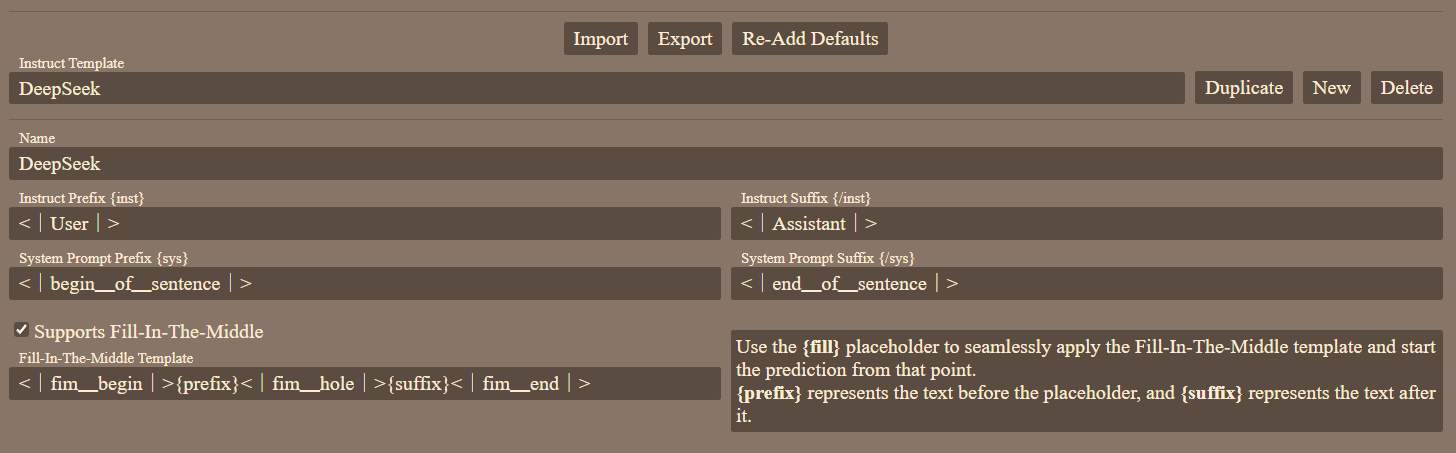This screenshot has height=453, width=1456.
Task: Click the "Instruct Template" label
Action: [x=71, y=63]
